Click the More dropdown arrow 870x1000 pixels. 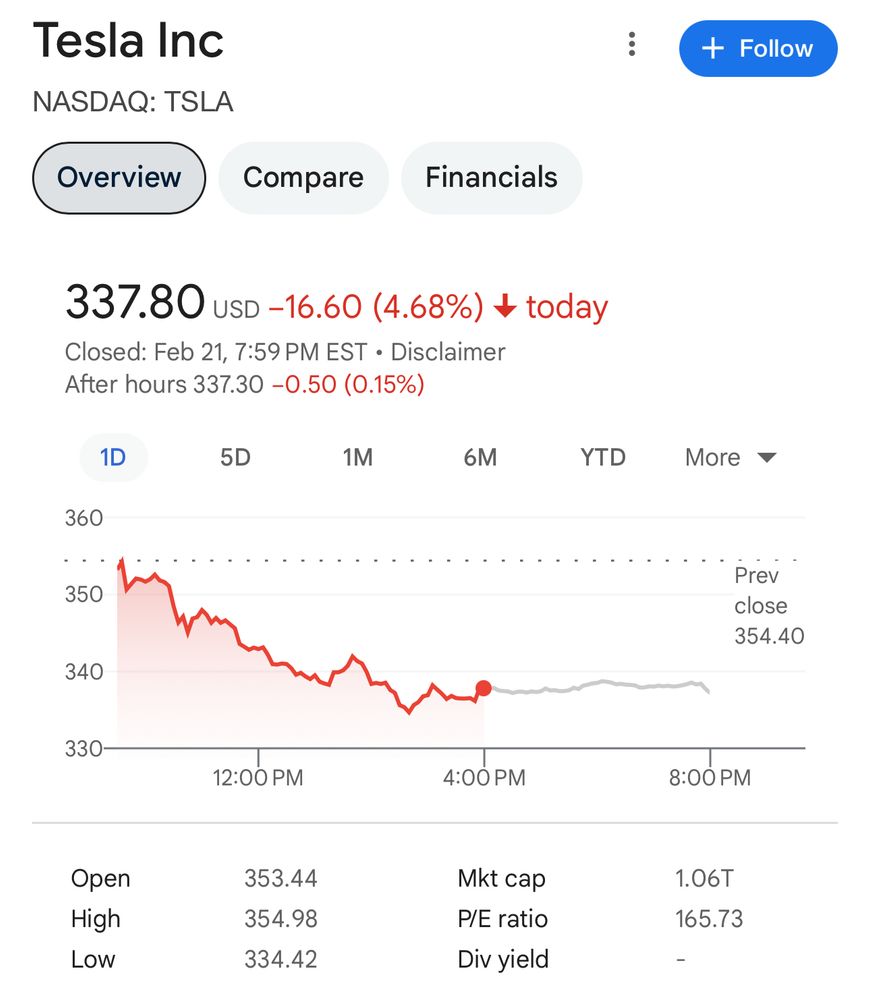pos(767,458)
